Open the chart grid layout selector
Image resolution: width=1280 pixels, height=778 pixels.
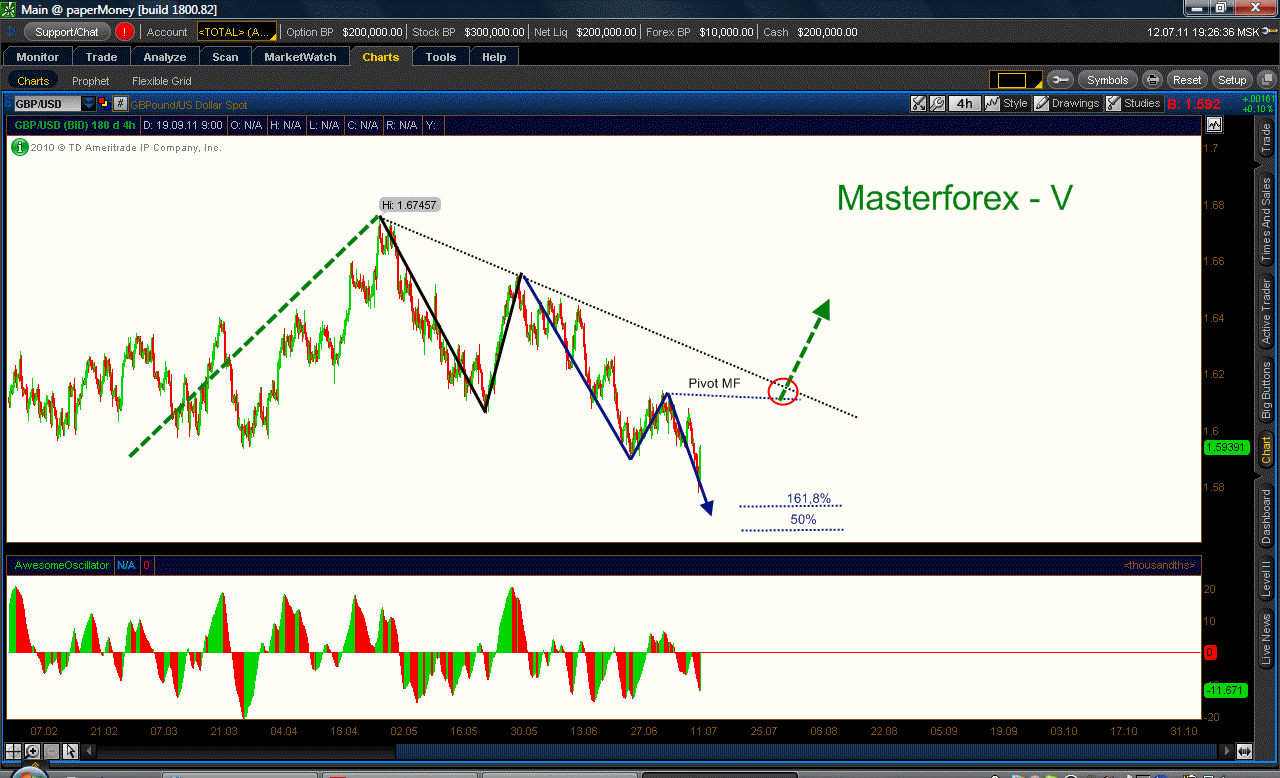pos(1016,80)
